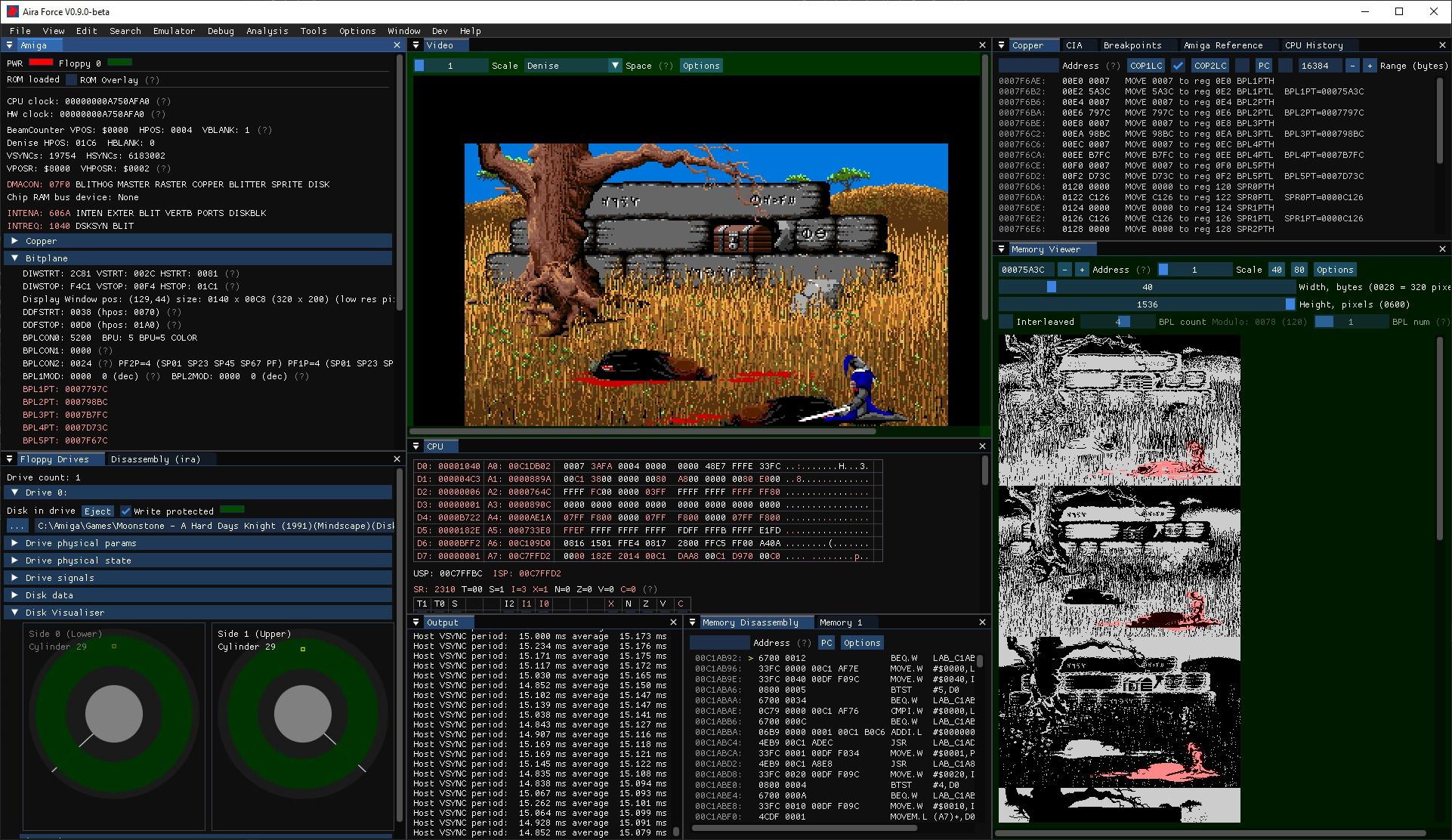Close the Output panel
The width and height of the screenshot is (1452, 840).
pos(674,622)
